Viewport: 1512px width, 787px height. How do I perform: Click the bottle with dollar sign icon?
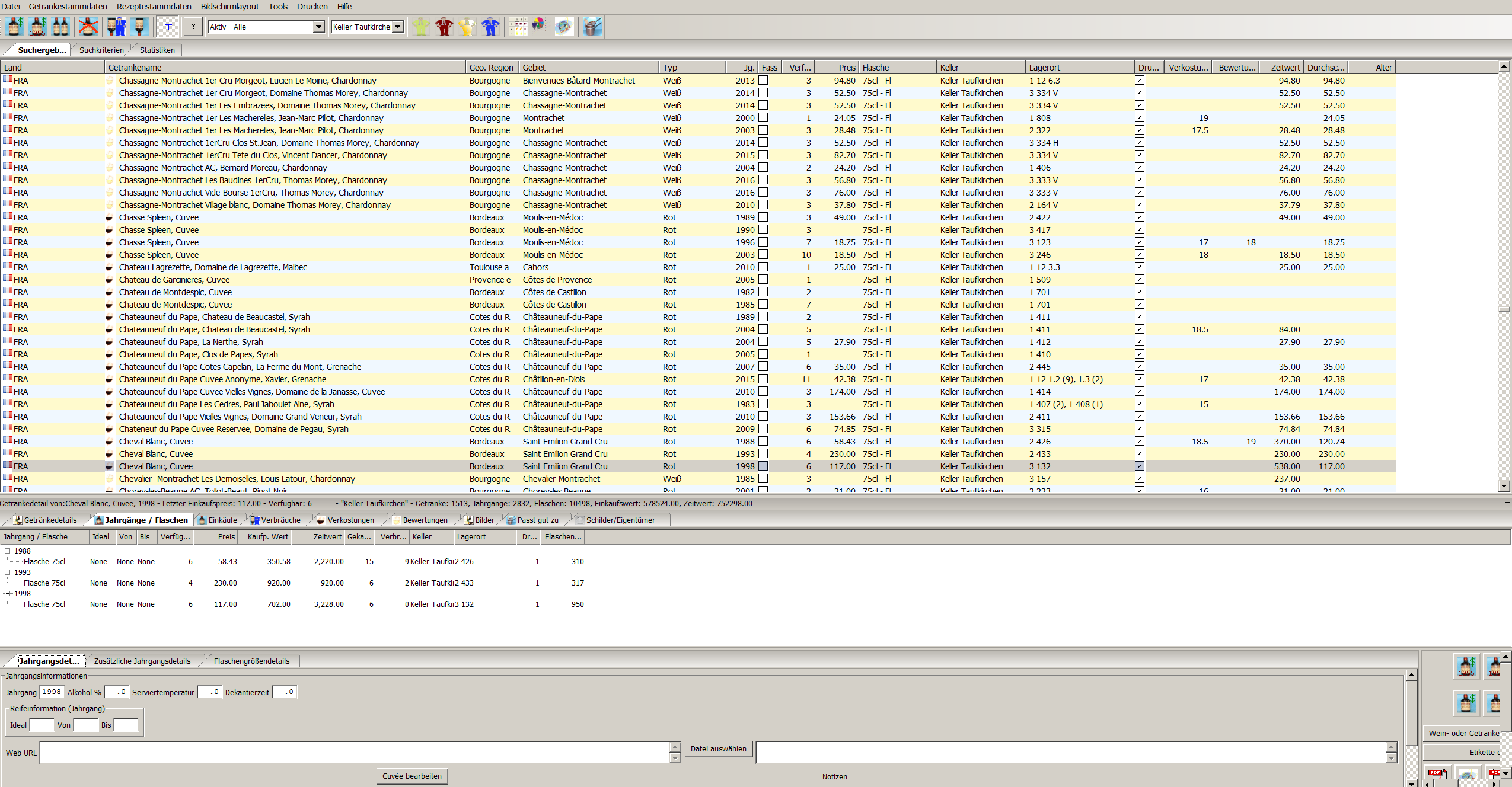coord(14,27)
